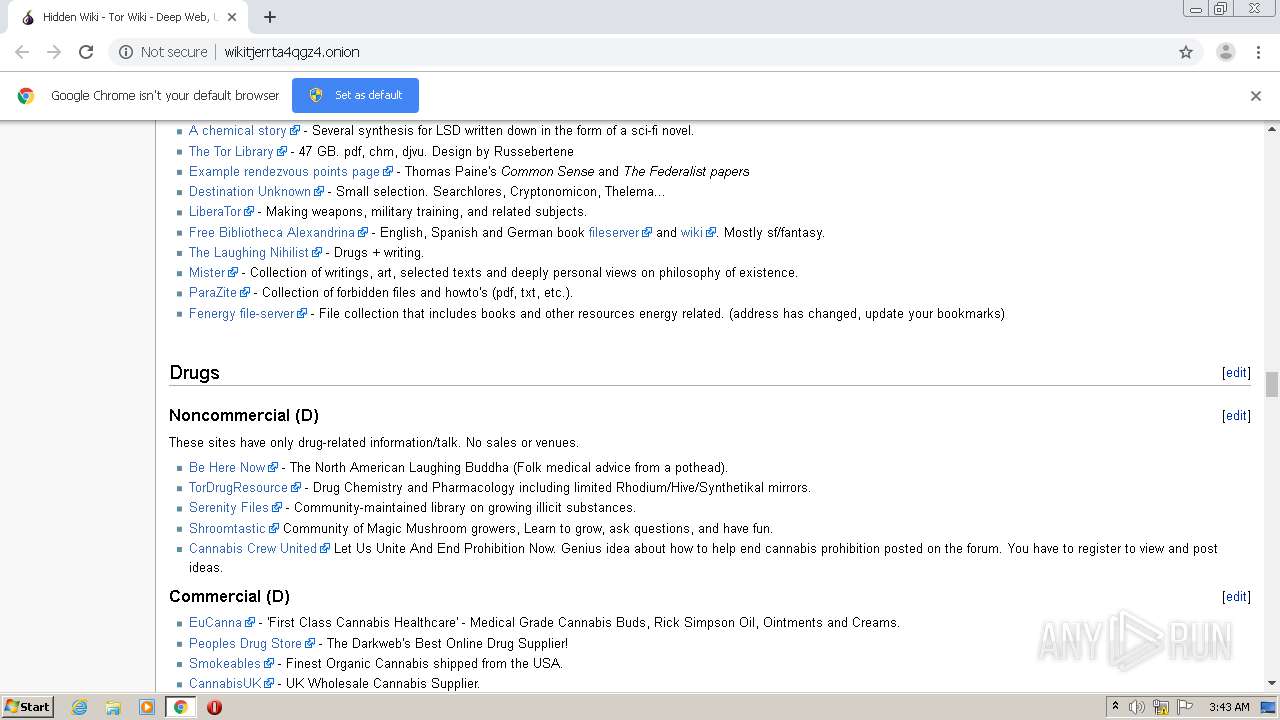Edit the Commercial (D) section
The width and height of the screenshot is (1280, 720).
[1236, 596]
